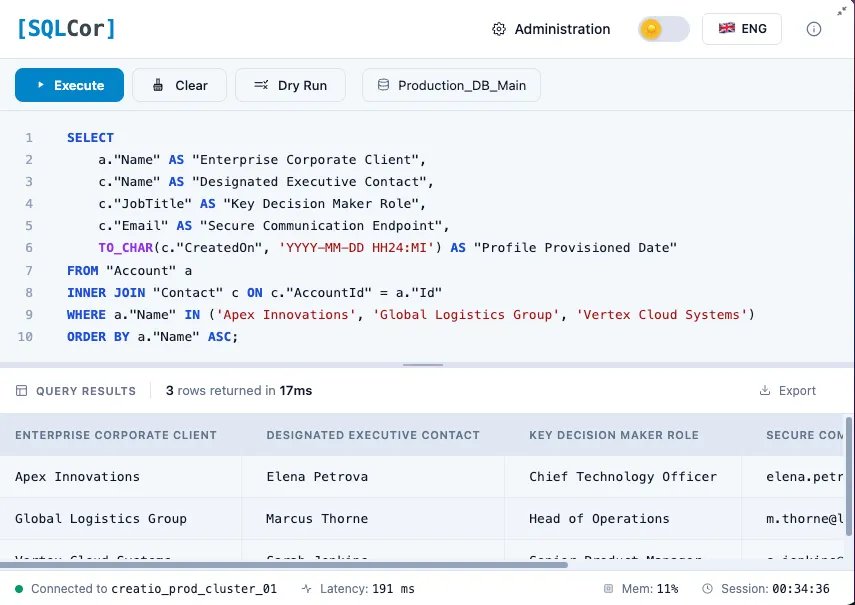Viewport: 855px width, 605px height.
Task: Open Administration settings via gear icon
Action: click(x=498, y=29)
